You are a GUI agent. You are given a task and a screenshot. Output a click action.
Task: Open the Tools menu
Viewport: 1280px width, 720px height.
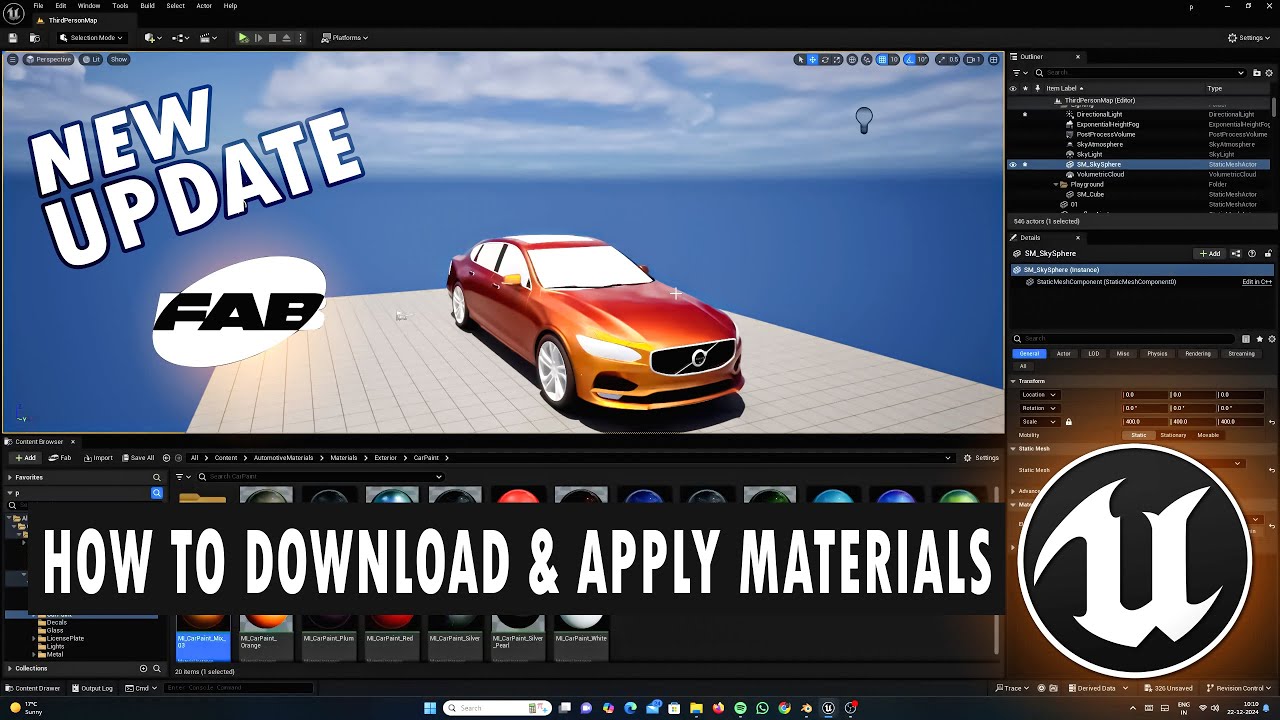pos(120,6)
